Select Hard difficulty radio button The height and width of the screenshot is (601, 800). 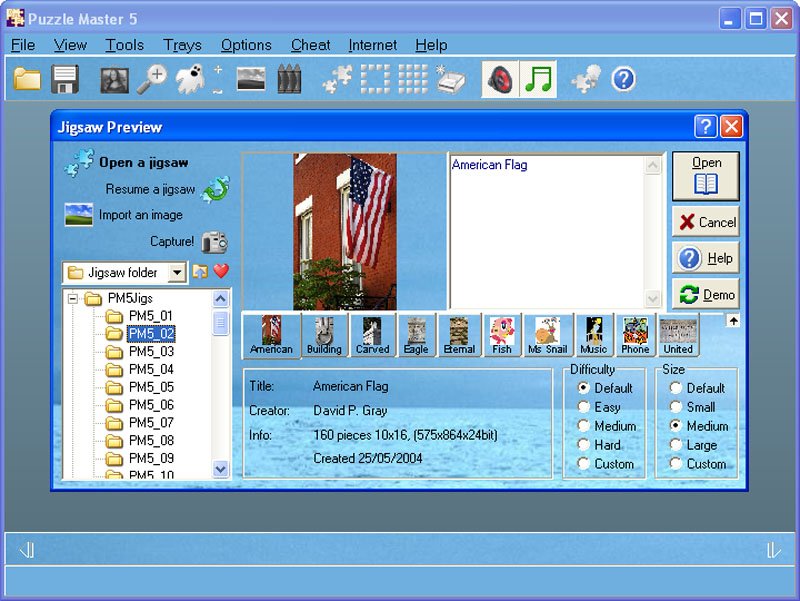point(584,445)
